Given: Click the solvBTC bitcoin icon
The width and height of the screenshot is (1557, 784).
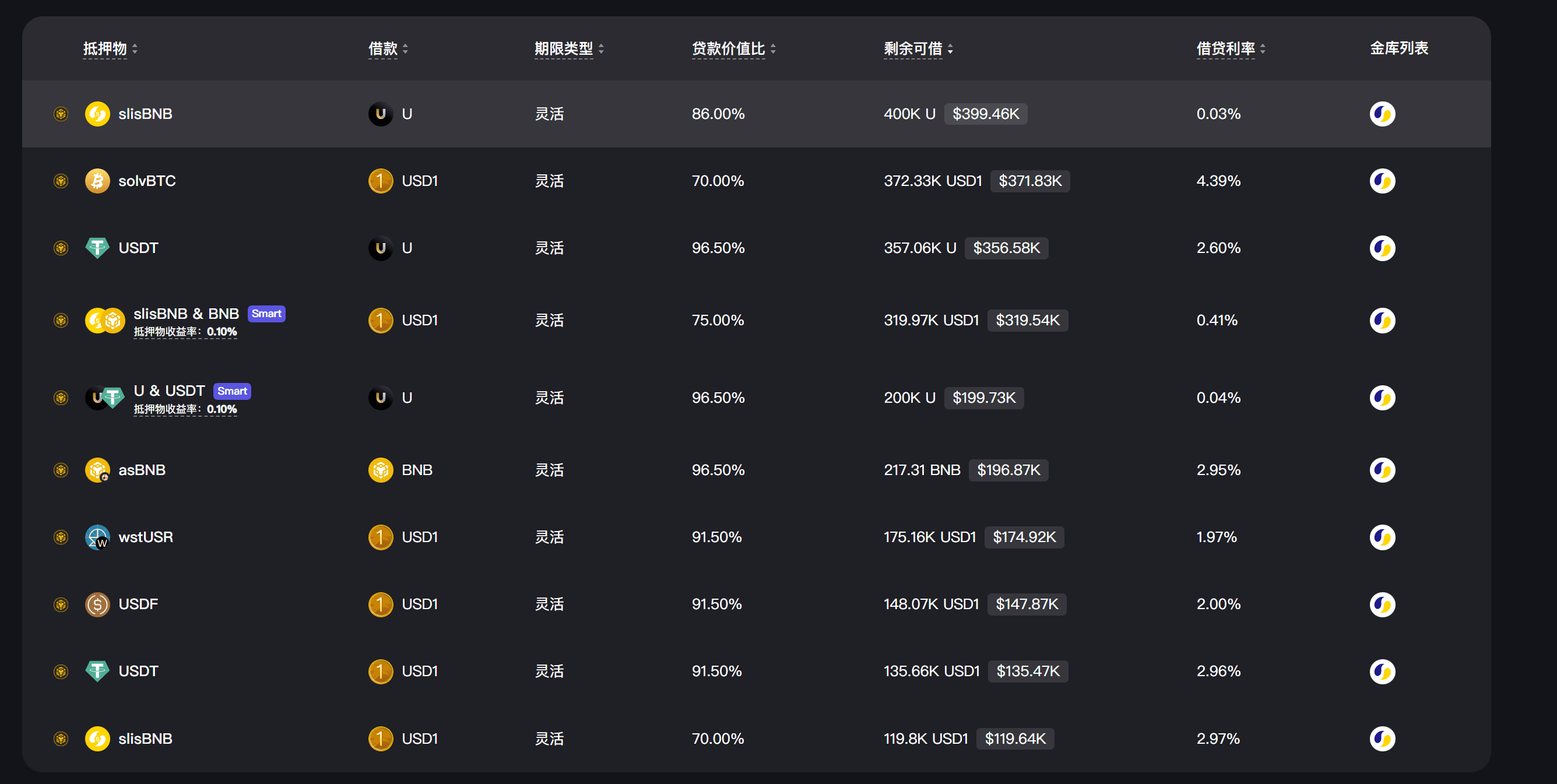Looking at the screenshot, I should coord(97,181).
